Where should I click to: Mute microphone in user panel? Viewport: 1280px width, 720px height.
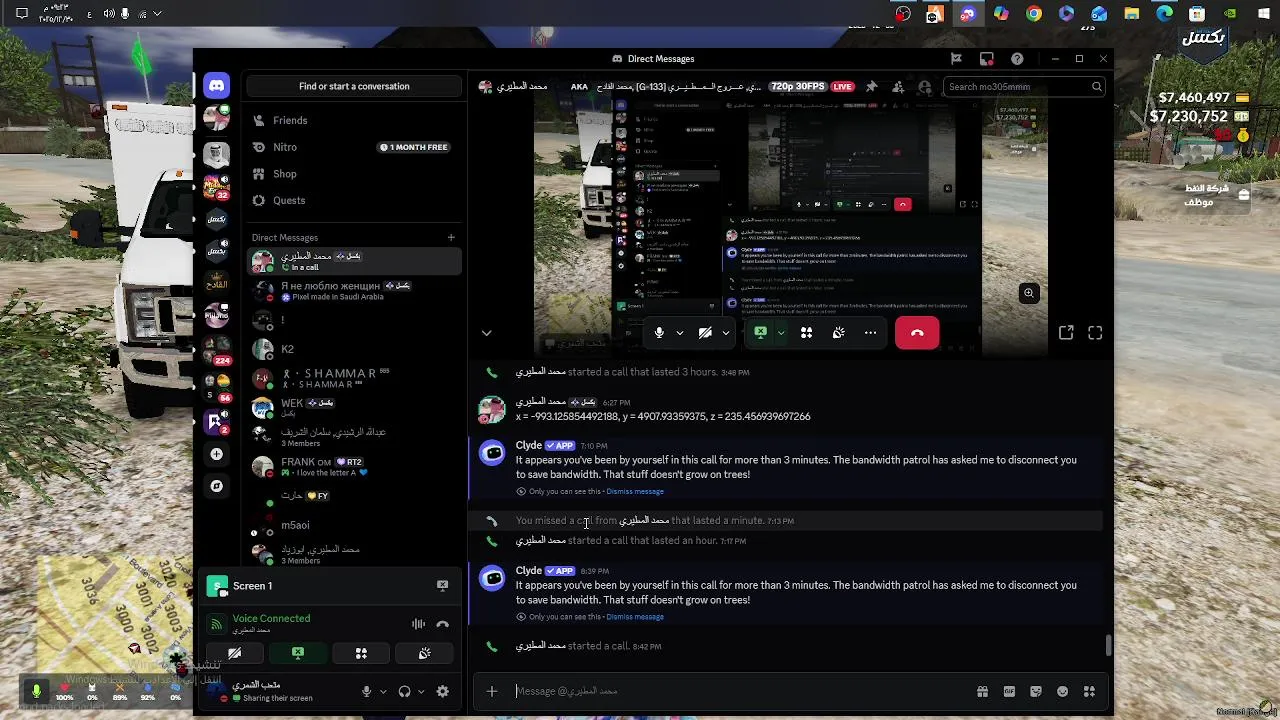coord(366,691)
